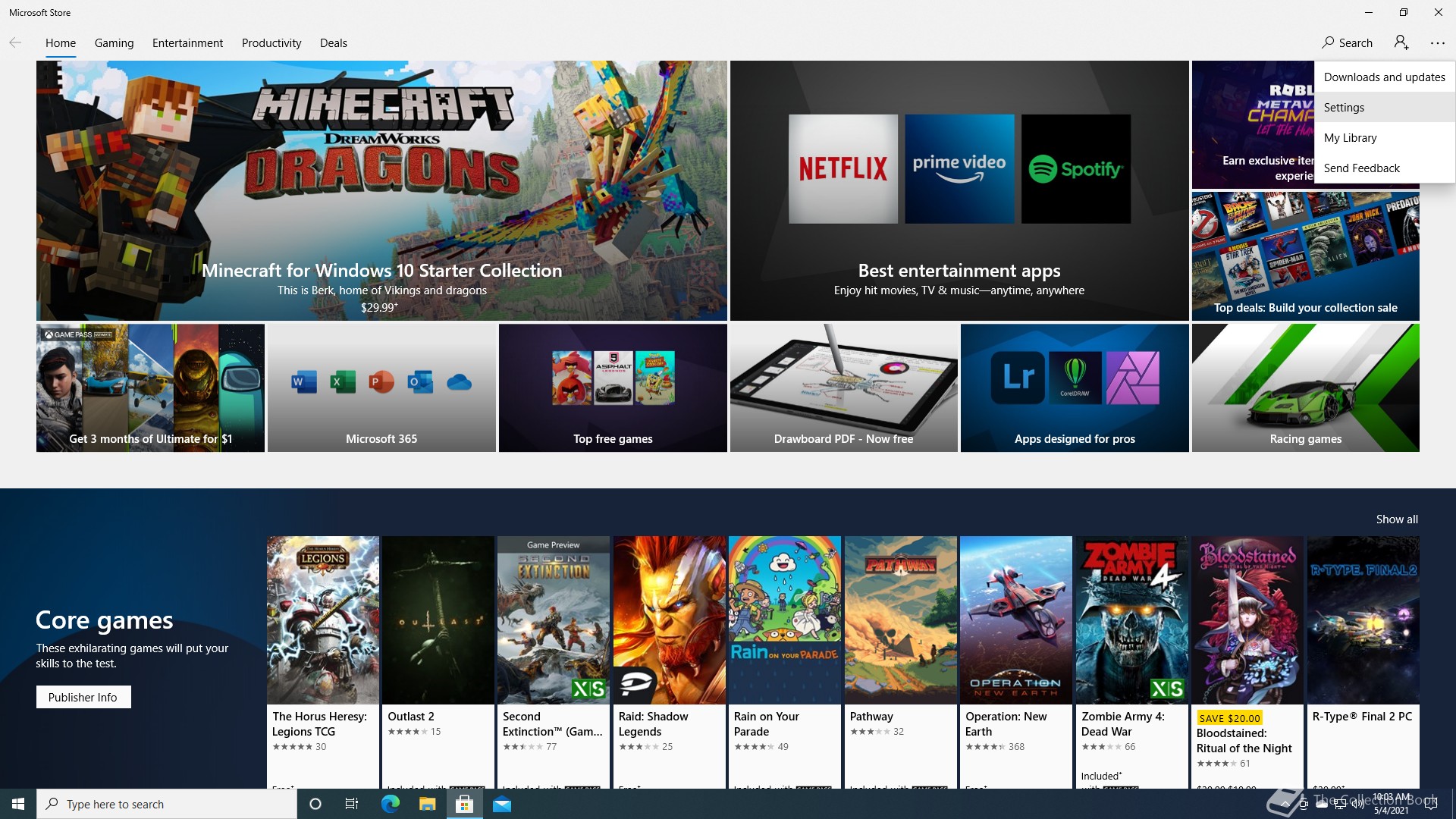
Task: Open My Library from the menu
Action: [x=1385, y=137]
